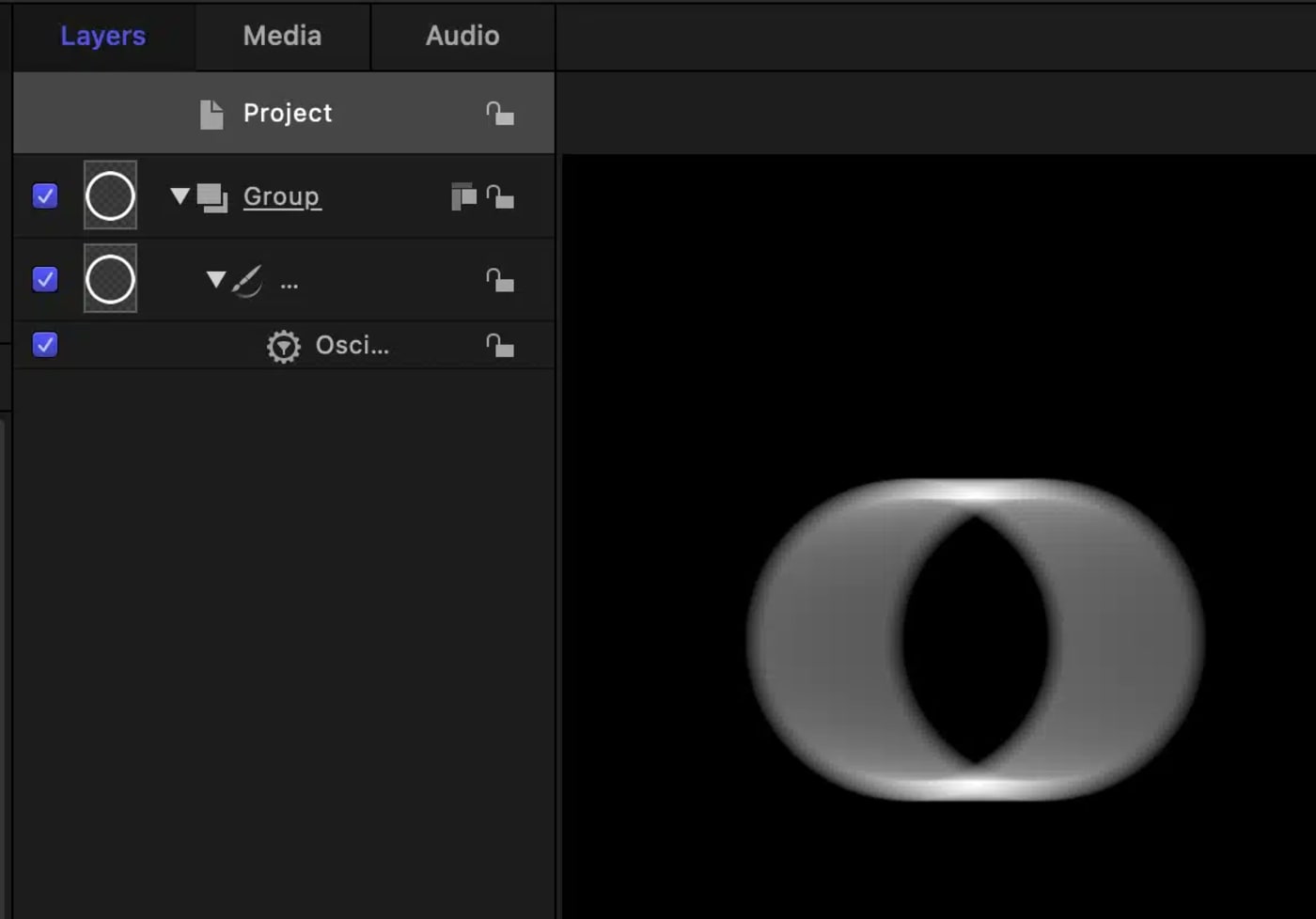The image size is (1316, 919).
Task: Collapse the Group disclosure triangle
Action: point(180,195)
